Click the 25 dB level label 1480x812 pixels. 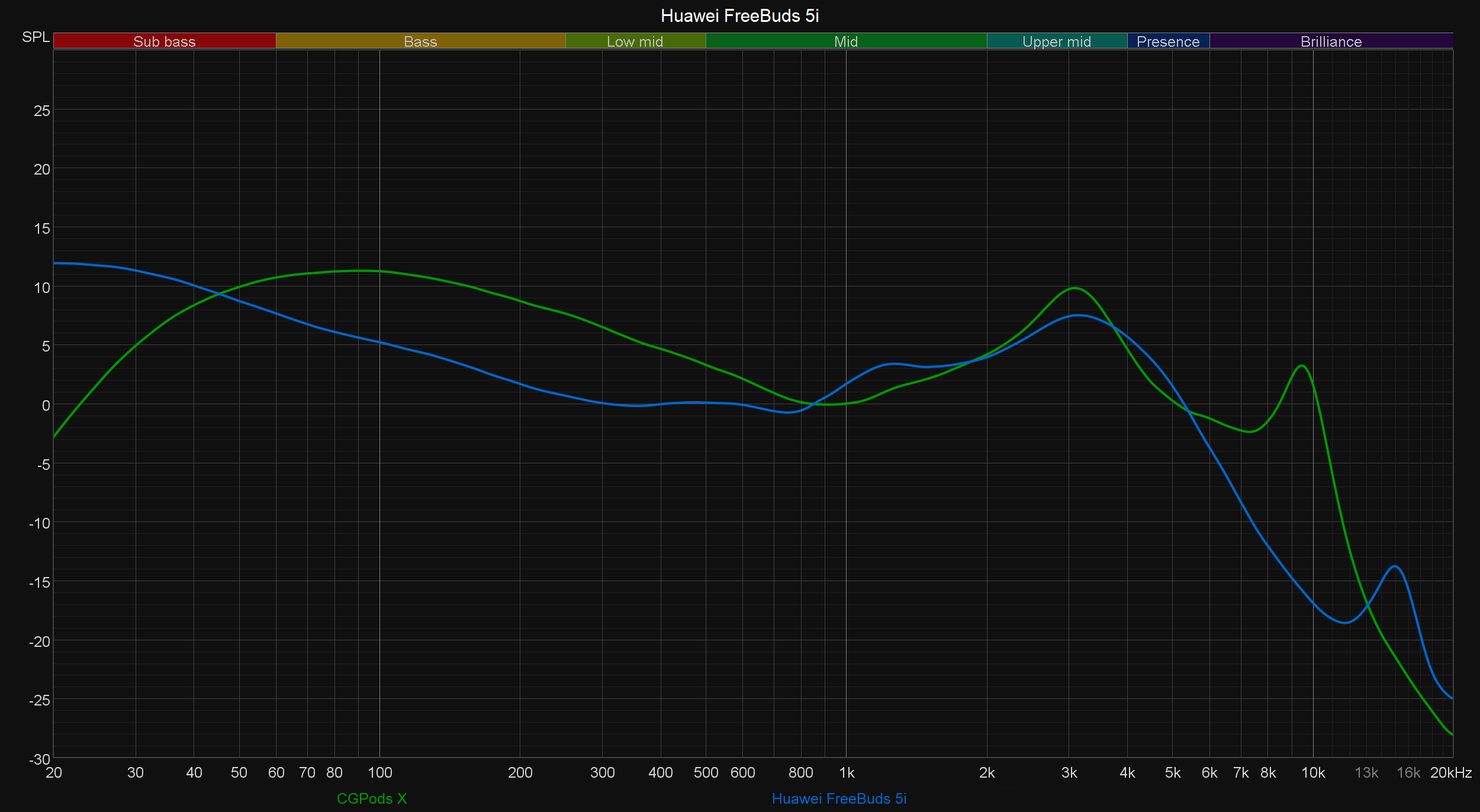(42, 111)
